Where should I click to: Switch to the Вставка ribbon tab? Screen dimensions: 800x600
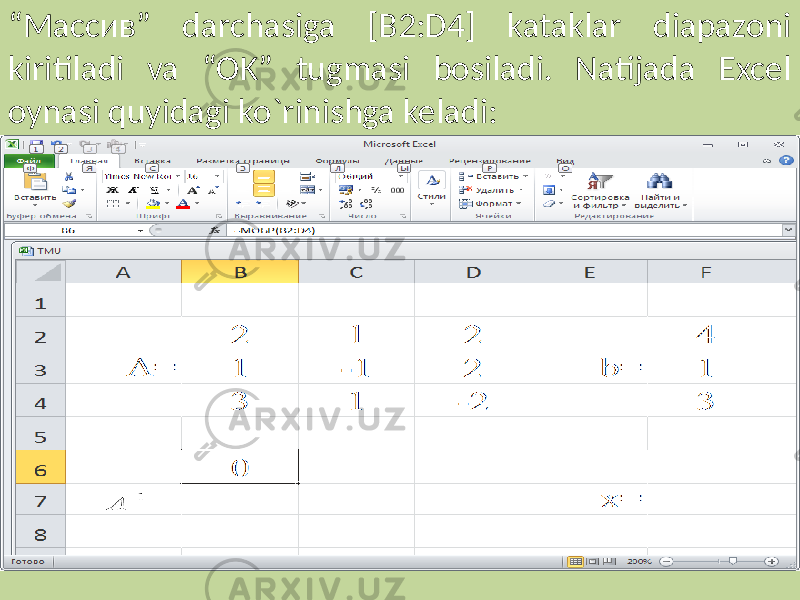(152, 161)
